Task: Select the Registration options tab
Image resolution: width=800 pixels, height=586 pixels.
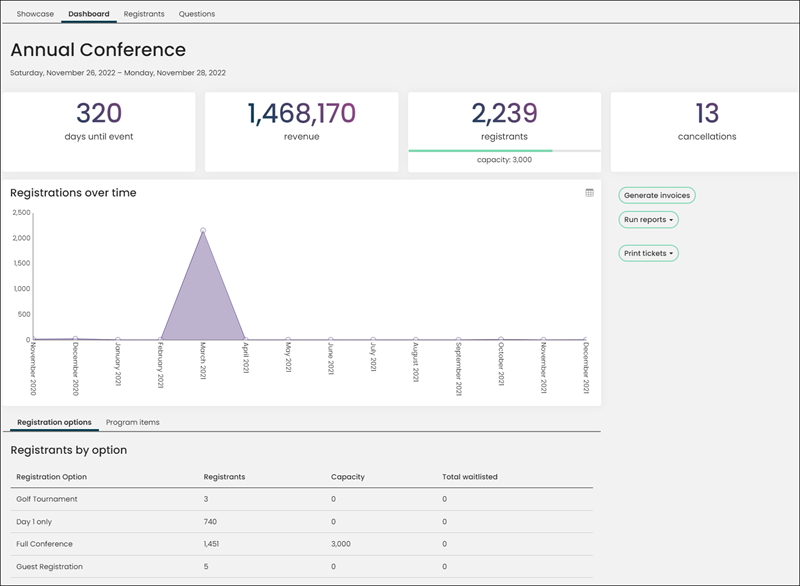Action: [x=54, y=422]
